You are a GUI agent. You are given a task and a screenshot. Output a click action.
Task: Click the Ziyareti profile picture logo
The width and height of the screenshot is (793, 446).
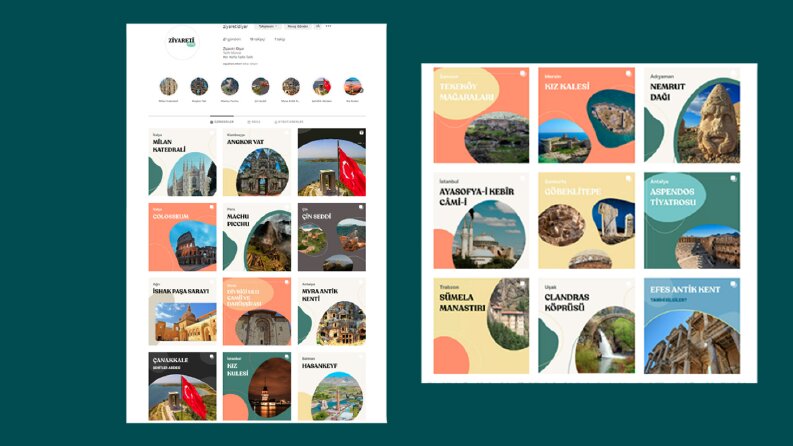point(182,42)
